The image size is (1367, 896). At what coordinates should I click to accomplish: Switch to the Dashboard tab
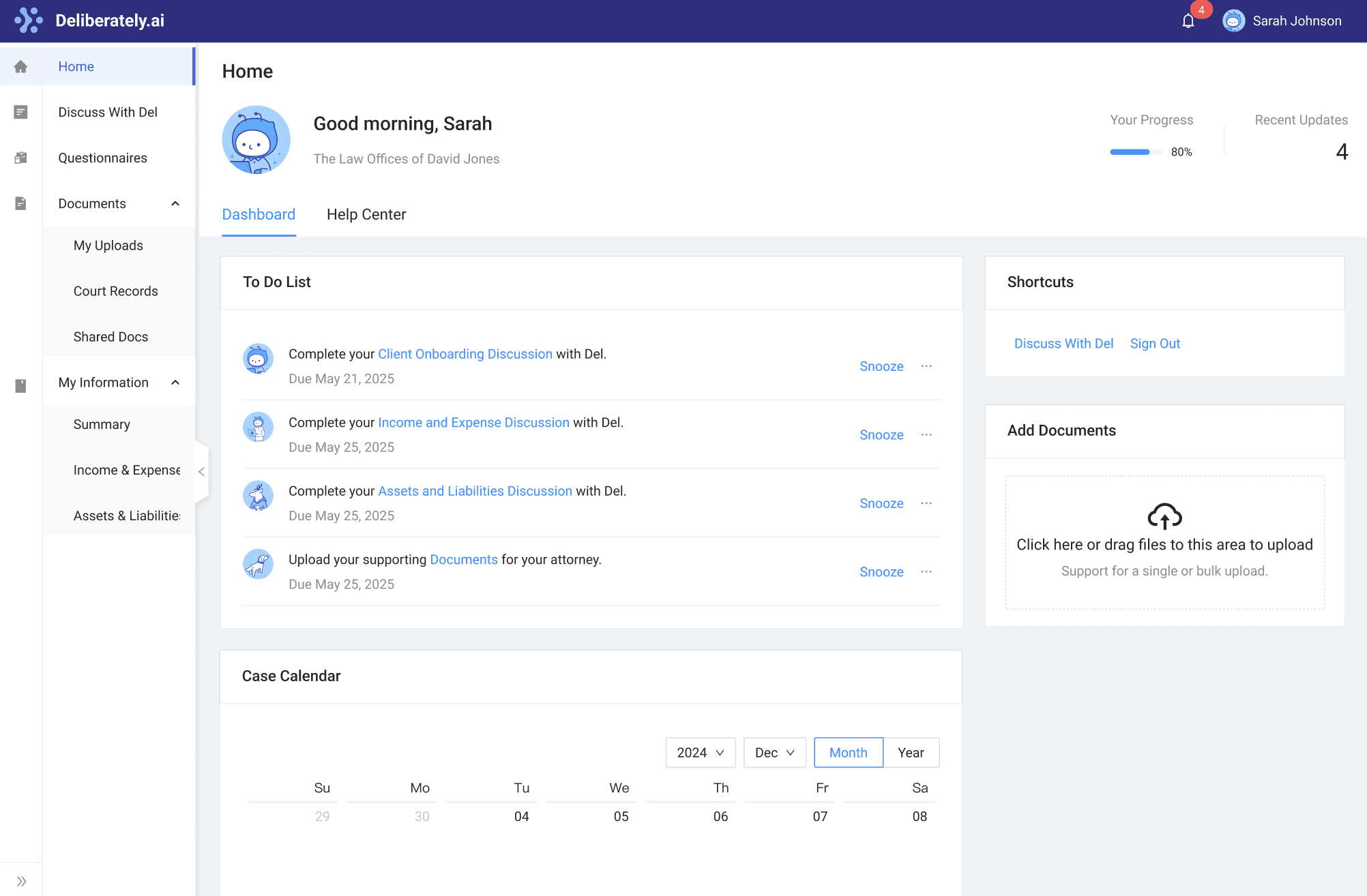(259, 214)
